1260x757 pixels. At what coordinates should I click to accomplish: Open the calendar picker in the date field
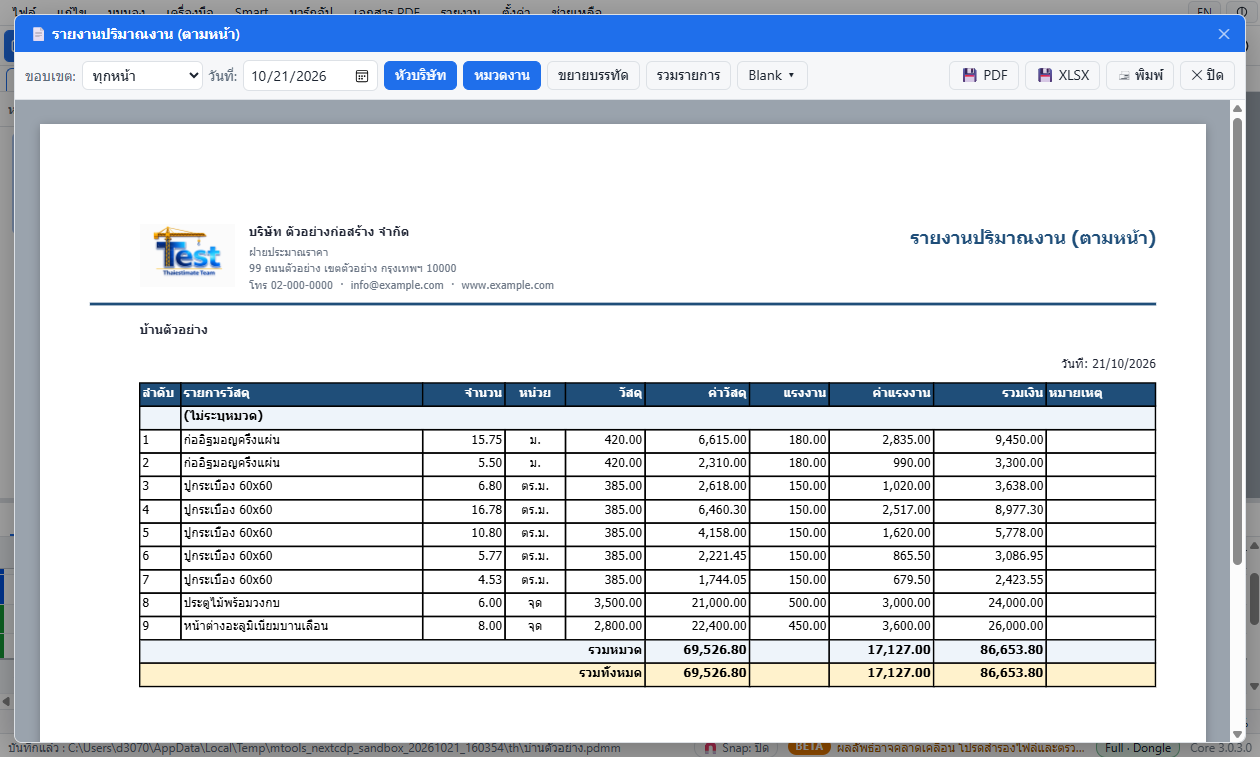pyautogui.click(x=362, y=76)
